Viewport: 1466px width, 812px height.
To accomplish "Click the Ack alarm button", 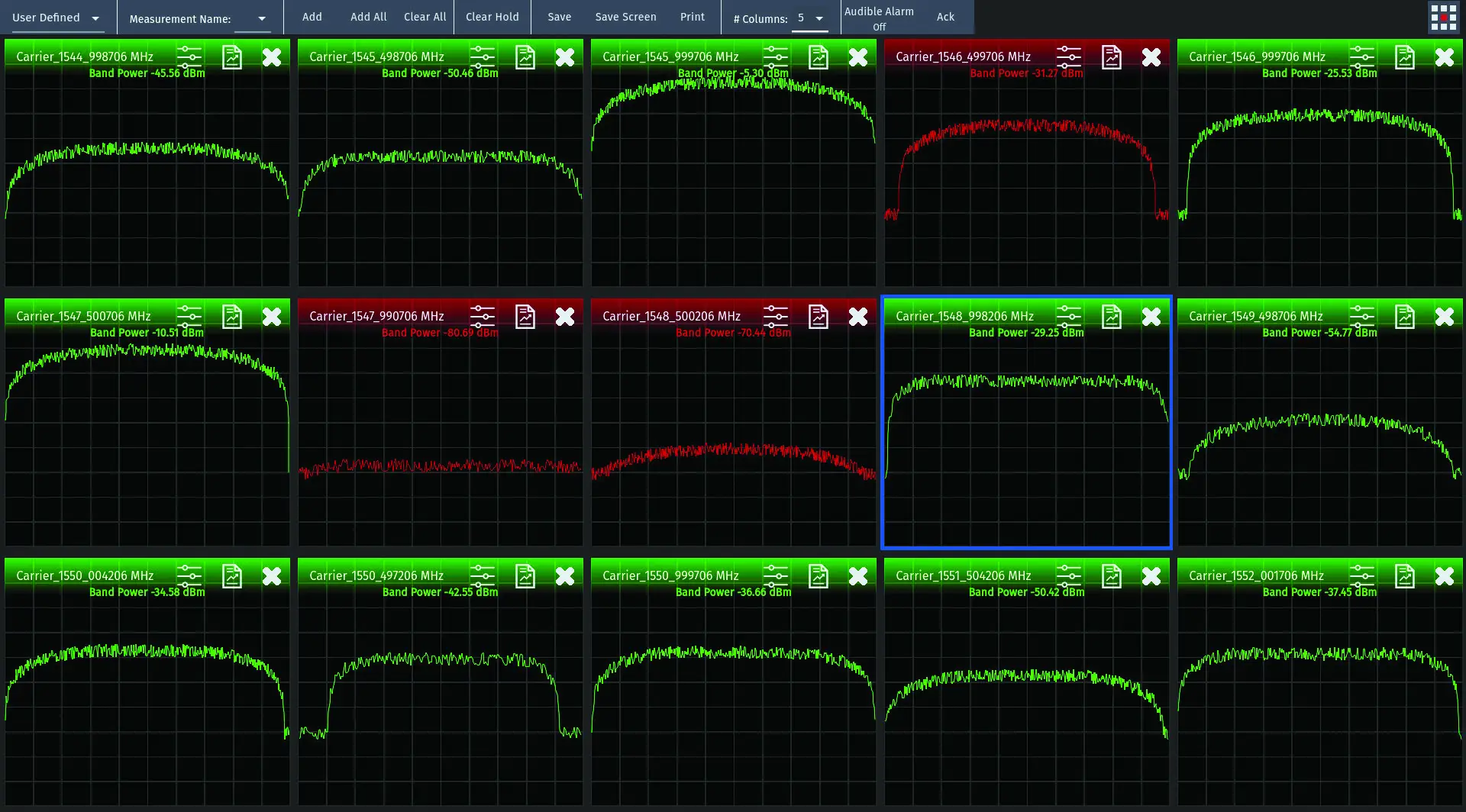I will pyautogui.click(x=945, y=17).
